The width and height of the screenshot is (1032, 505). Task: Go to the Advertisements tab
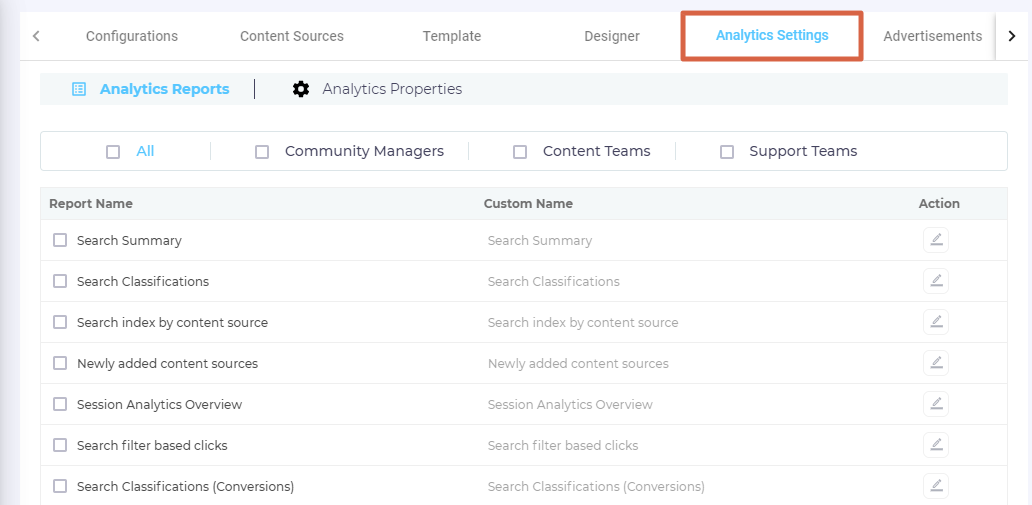click(x=932, y=36)
